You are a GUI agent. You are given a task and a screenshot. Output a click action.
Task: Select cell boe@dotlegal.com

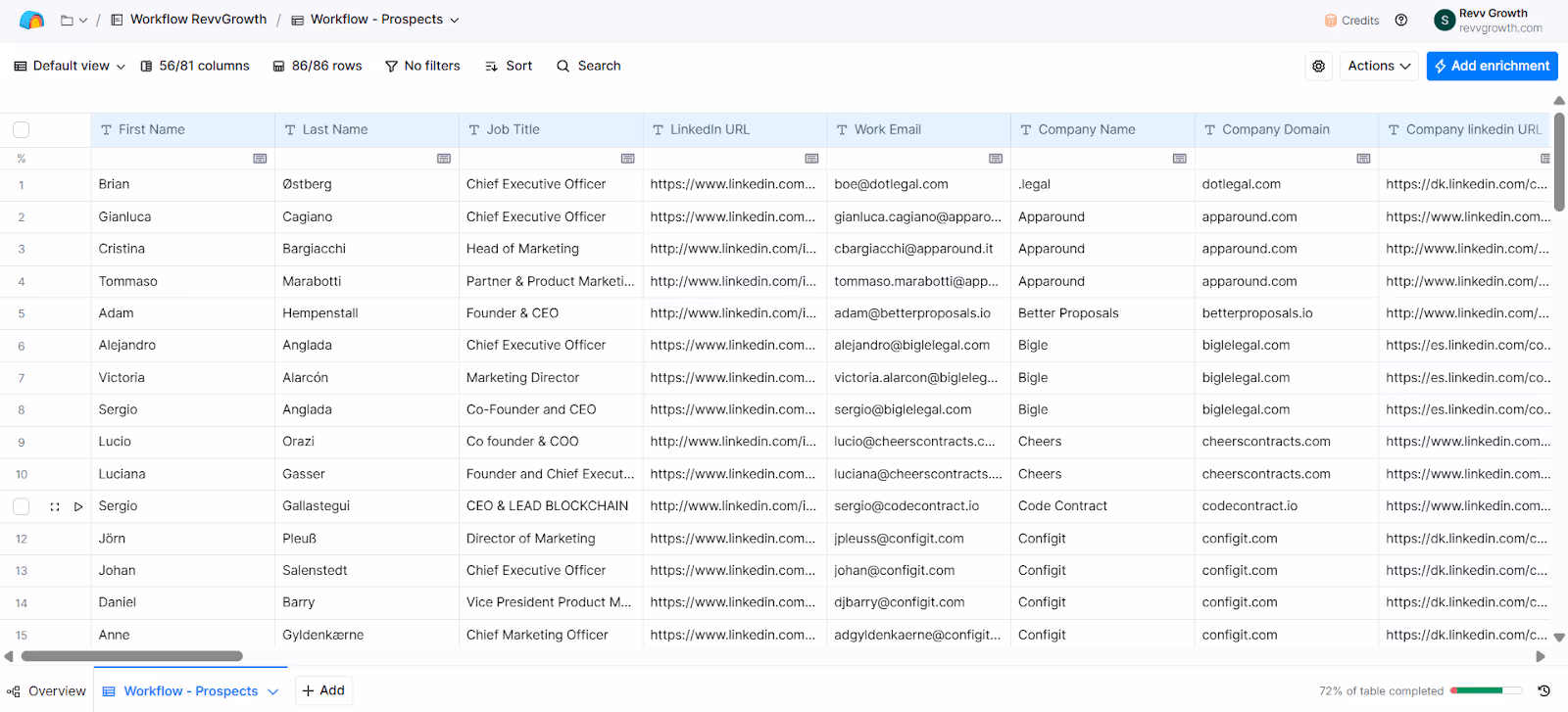click(918, 184)
